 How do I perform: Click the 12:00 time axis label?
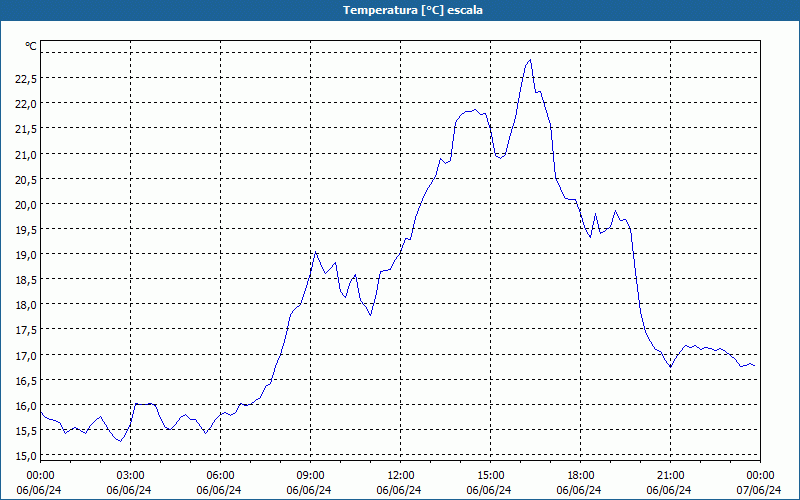(401, 476)
